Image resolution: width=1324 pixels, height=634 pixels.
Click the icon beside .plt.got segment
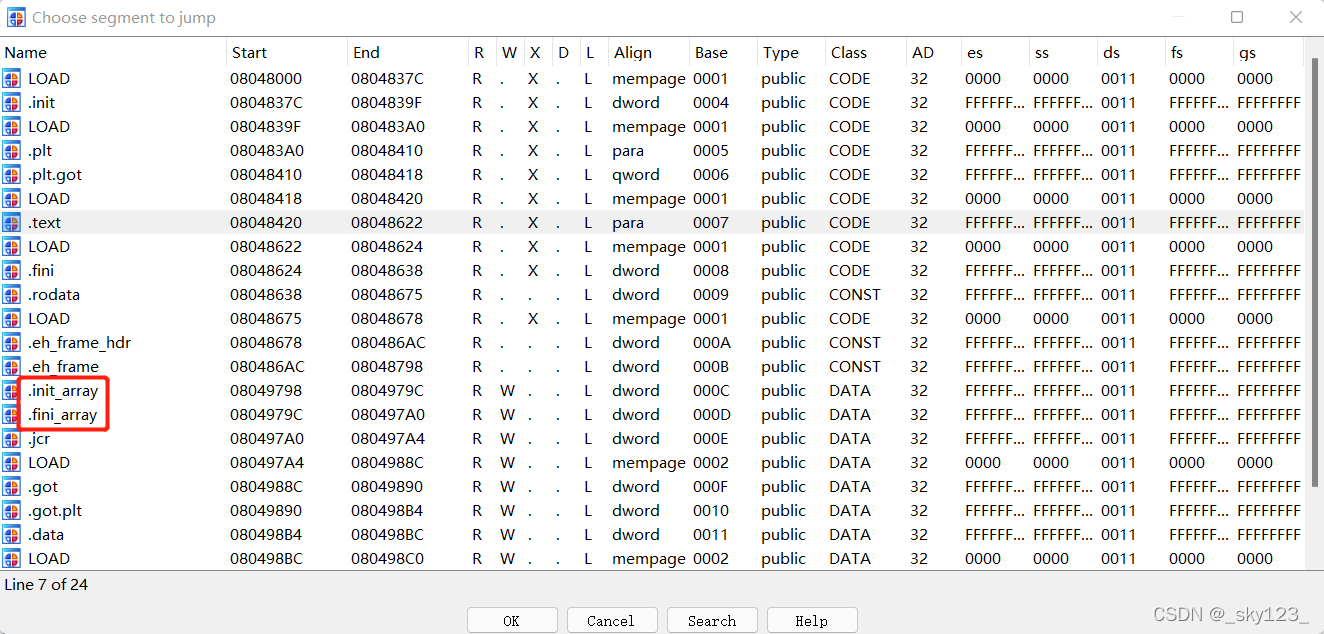(12, 175)
